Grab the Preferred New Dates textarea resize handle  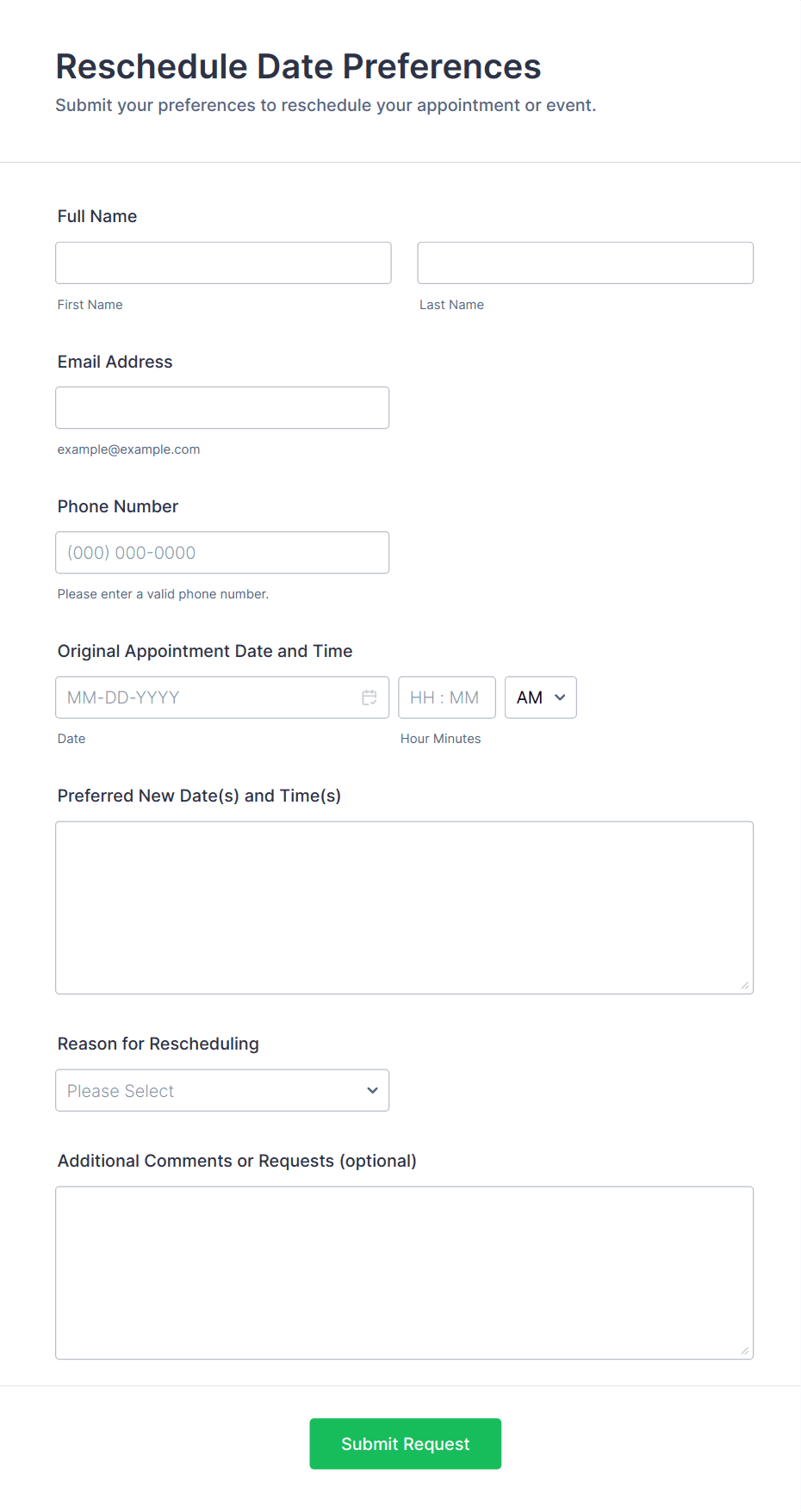pyautogui.click(x=745, y=985)
